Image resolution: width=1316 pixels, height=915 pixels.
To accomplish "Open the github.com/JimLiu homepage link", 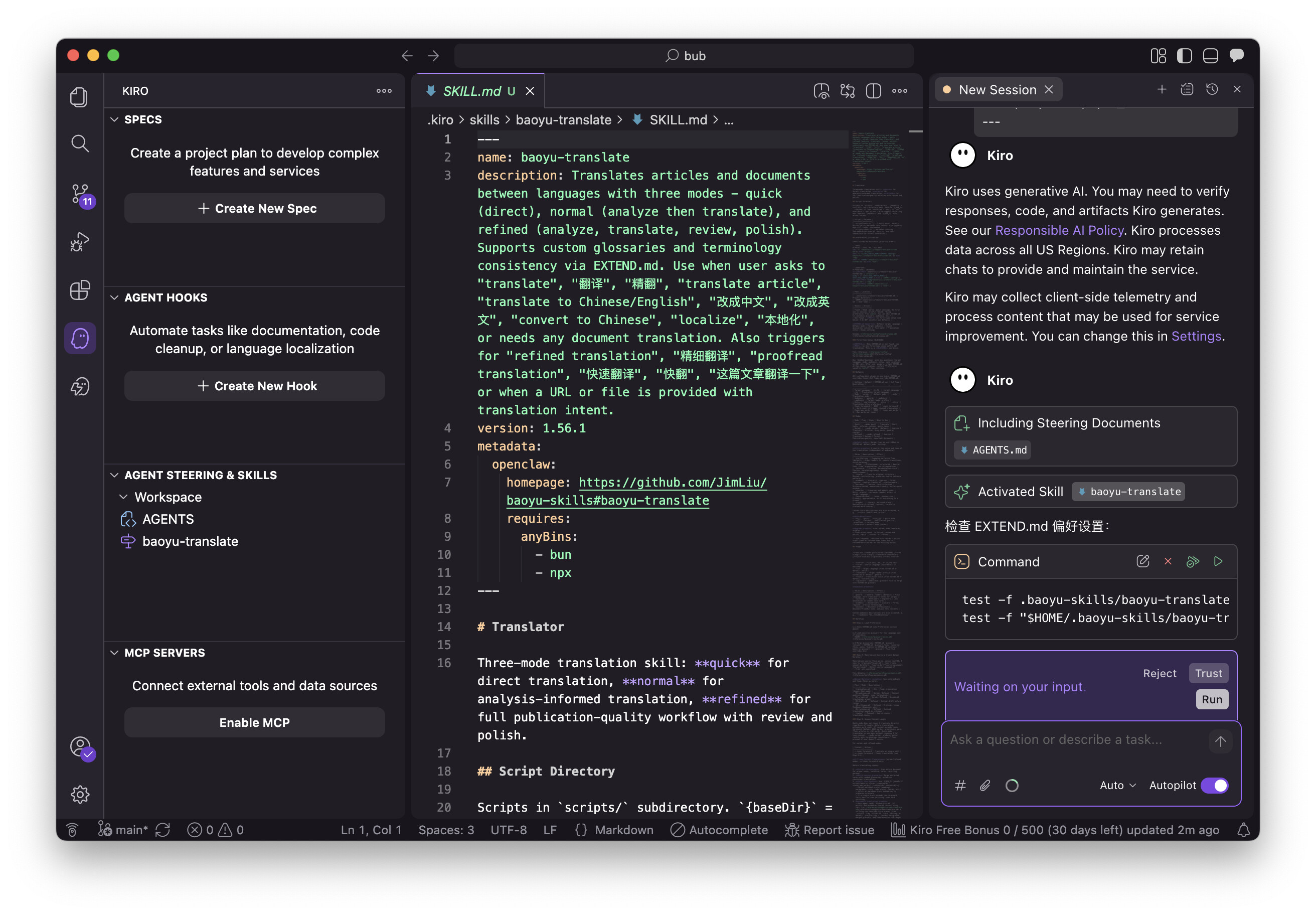I will [x=636, y=491].
